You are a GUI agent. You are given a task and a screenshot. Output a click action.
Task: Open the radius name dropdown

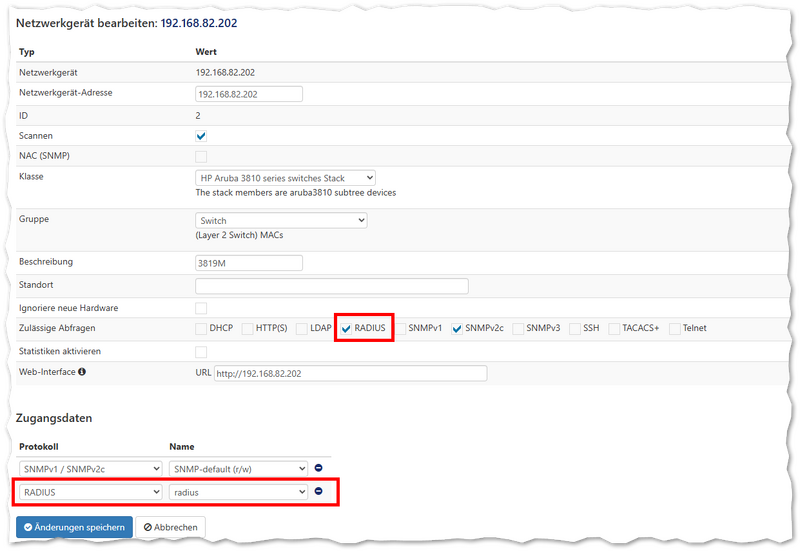pos(238,492)
